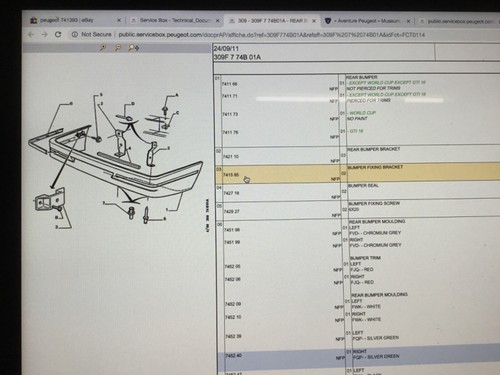Click the green WORLD CUP condition text

362,113
